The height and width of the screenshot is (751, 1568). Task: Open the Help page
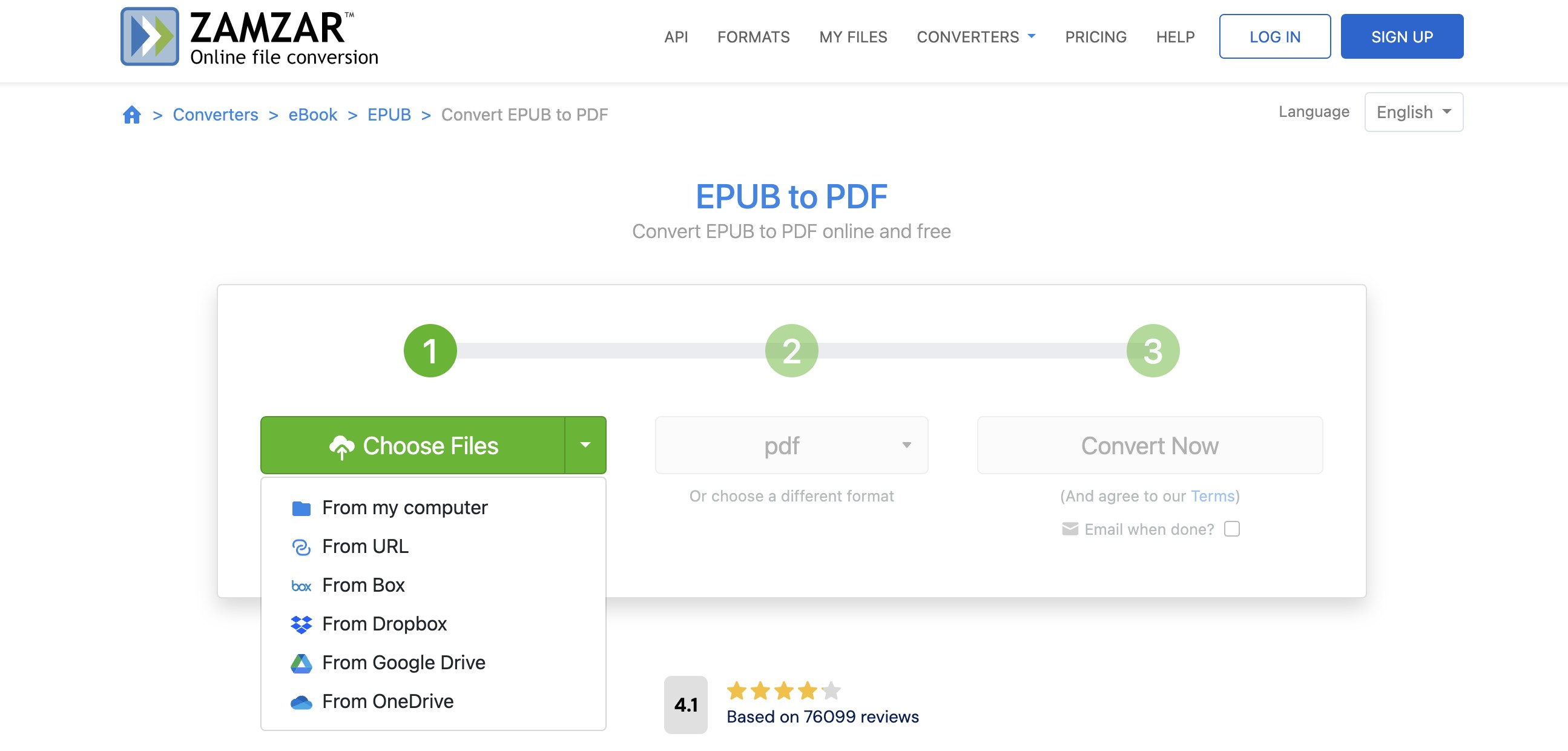click(x=1174, y=37)
